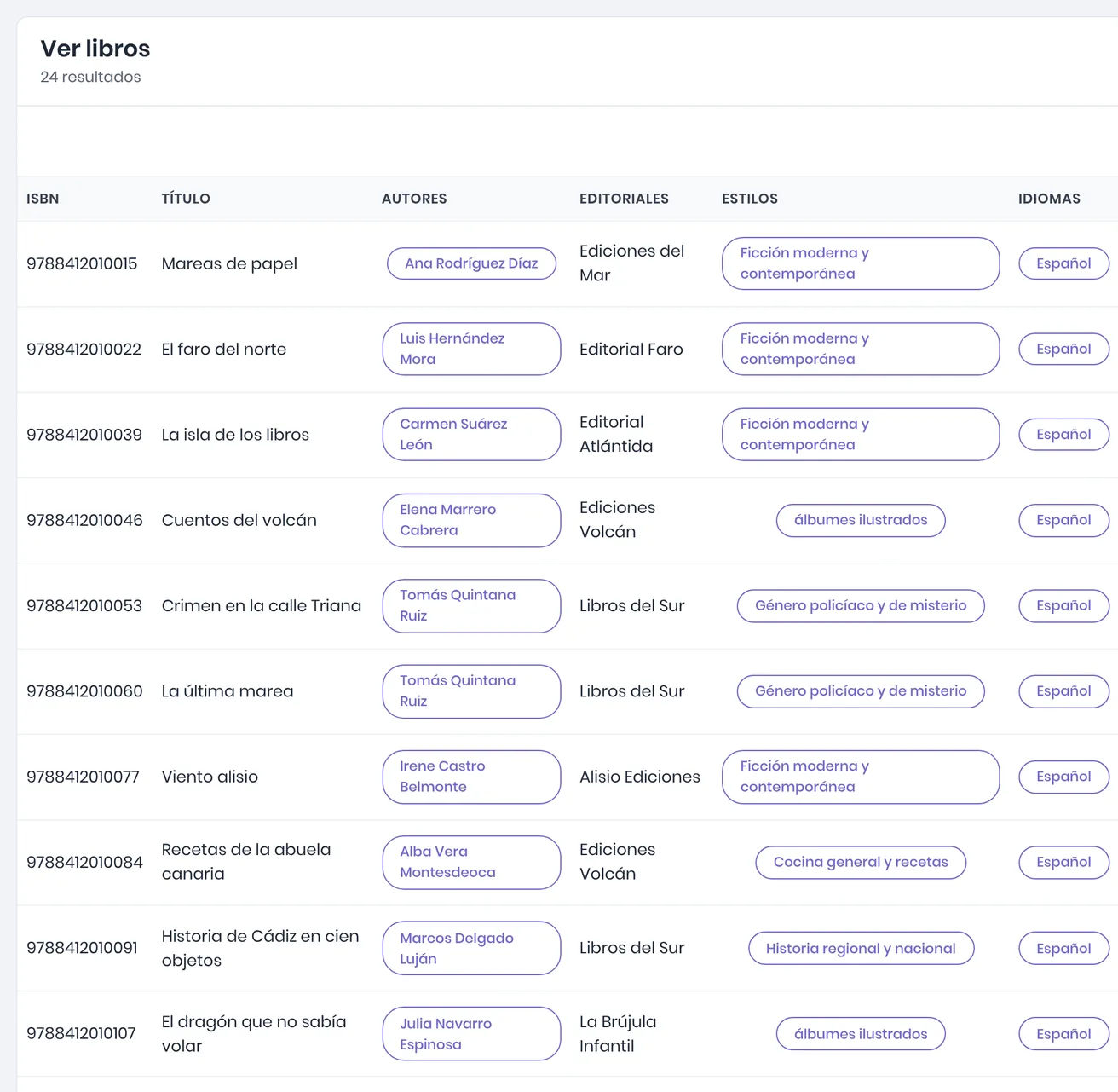Click Español tag in Historia de Cádiz row

pos(1063,948)
